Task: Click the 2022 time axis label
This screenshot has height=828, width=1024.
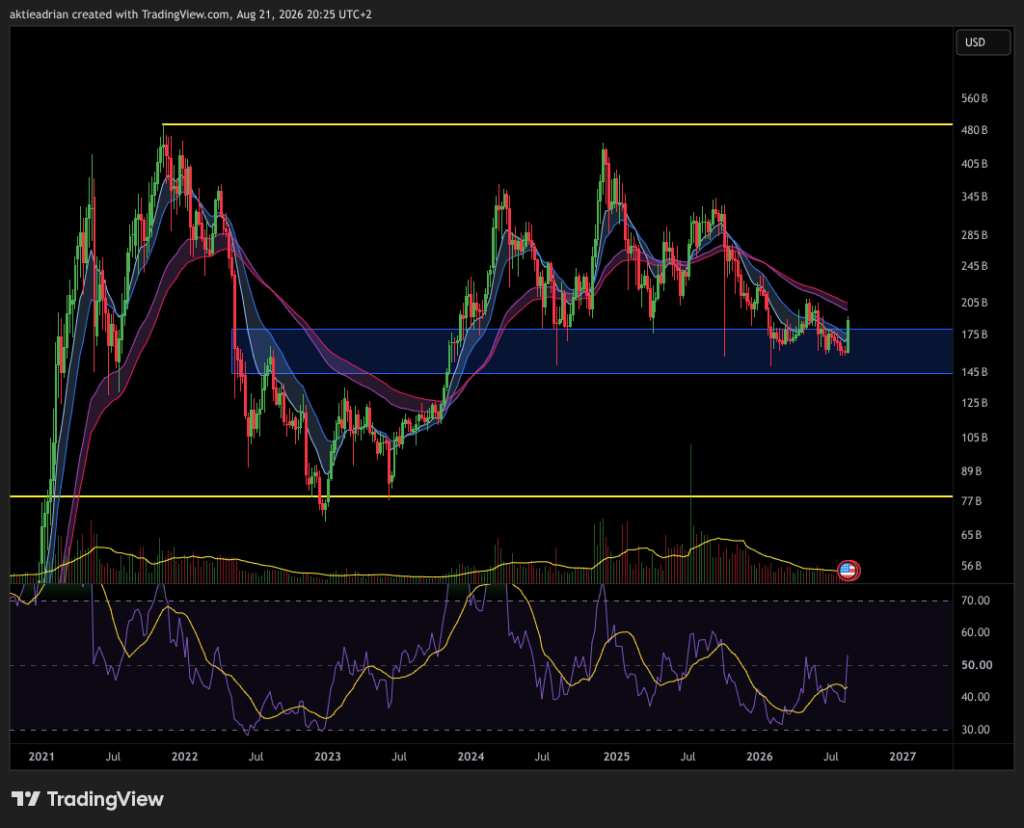Action: pyautogui.click(x=184, y=757)
